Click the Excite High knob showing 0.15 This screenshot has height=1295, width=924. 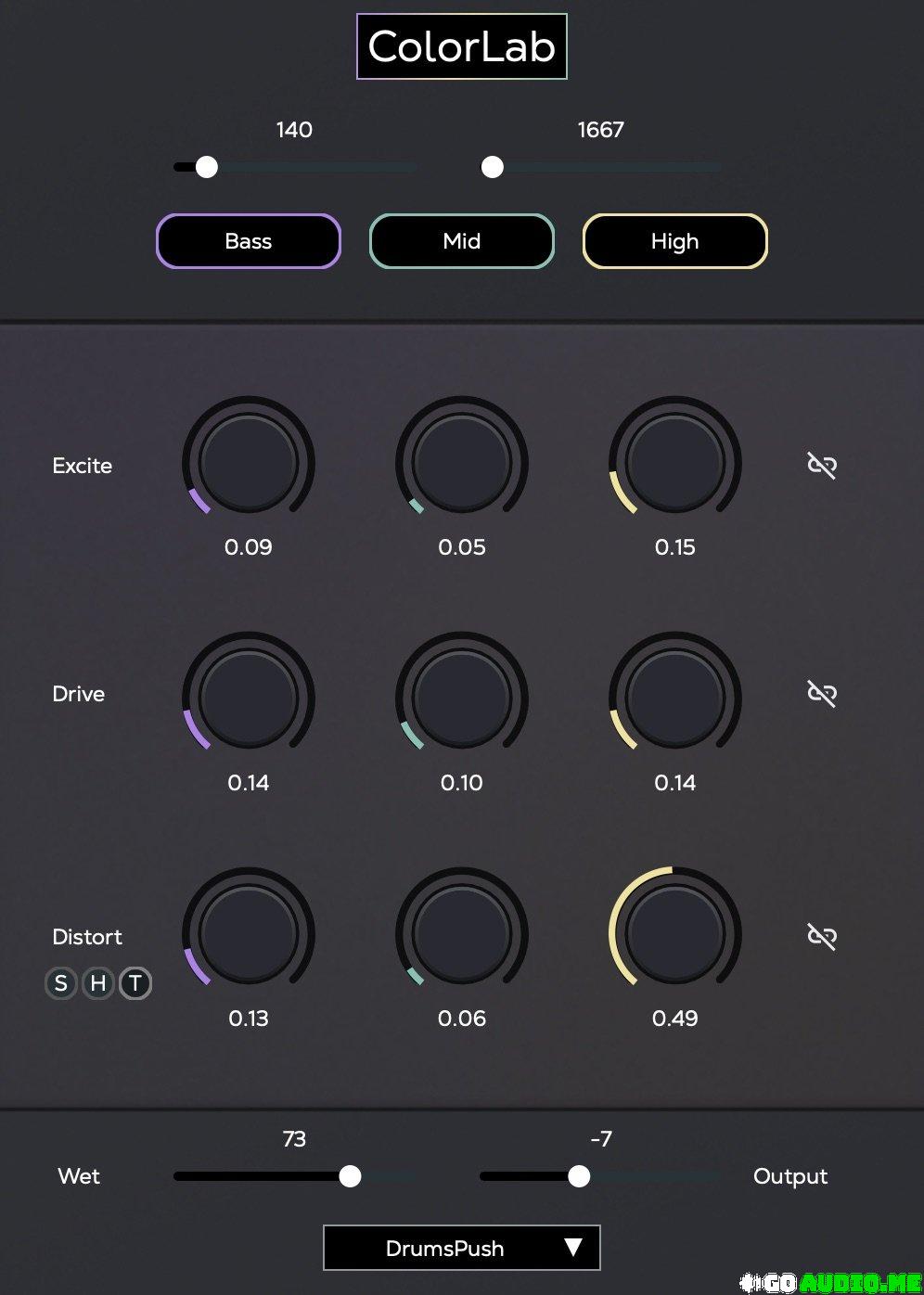[x=675, y=462]
